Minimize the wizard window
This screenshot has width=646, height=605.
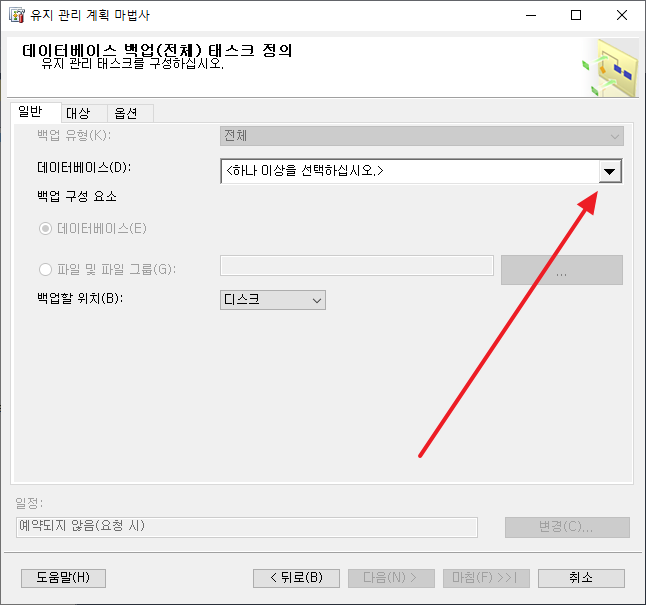[x=531, y=15]
